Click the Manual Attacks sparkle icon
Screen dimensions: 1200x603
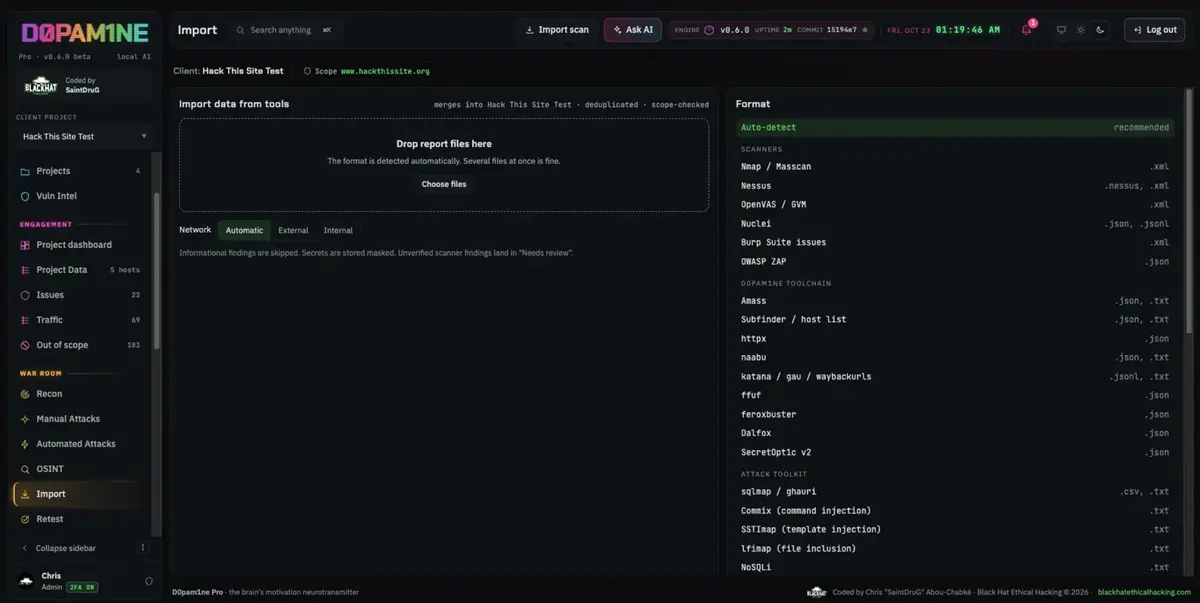[25, 419]
